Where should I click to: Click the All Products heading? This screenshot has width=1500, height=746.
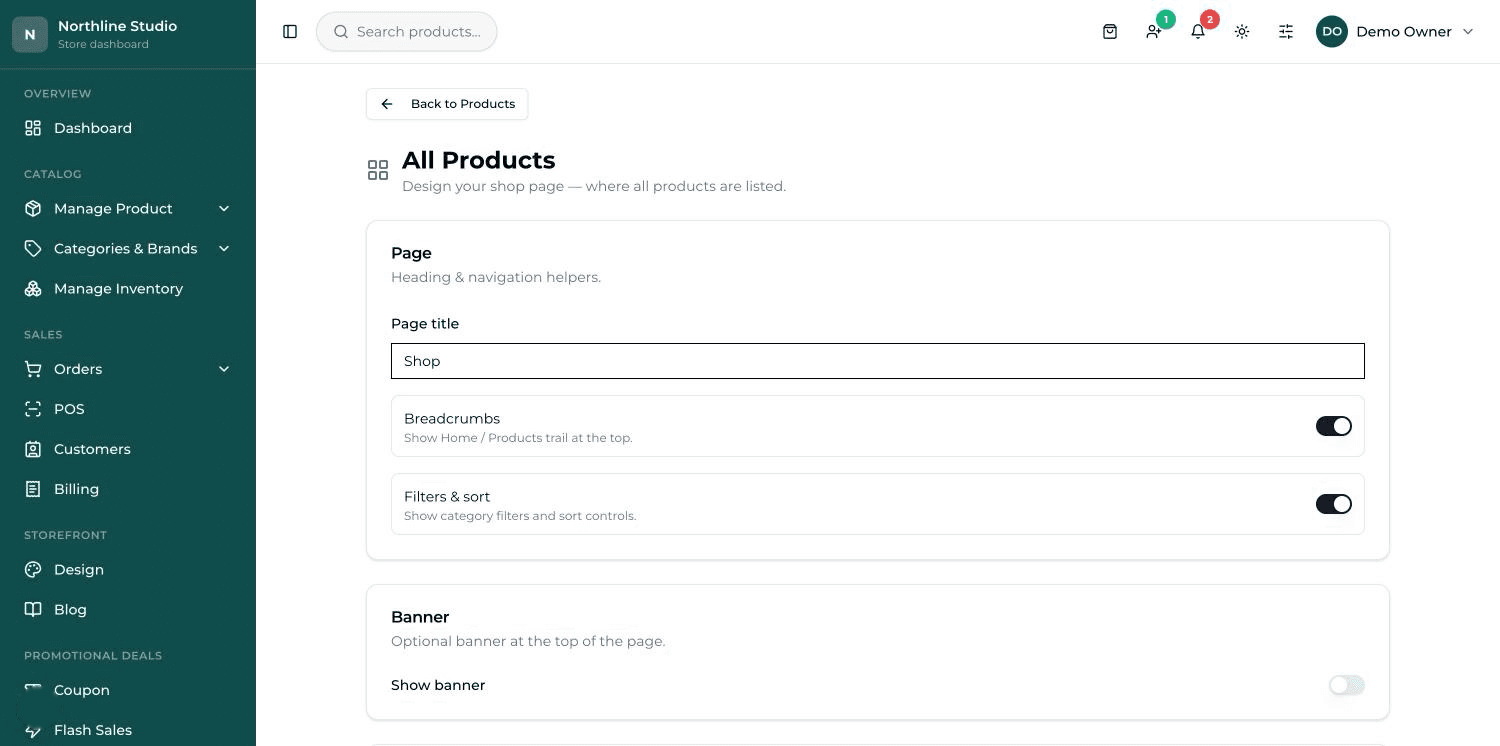coord(478,160)
